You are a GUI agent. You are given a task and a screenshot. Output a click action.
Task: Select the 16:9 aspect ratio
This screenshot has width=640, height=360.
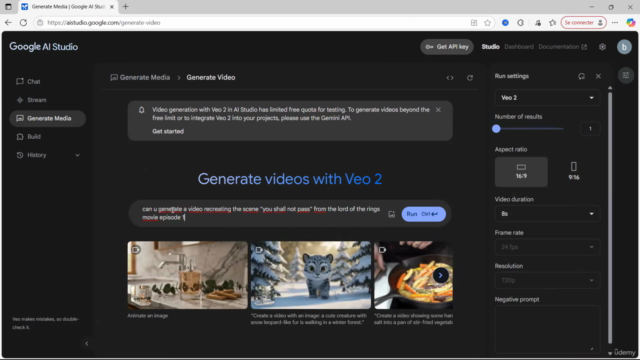521,172
